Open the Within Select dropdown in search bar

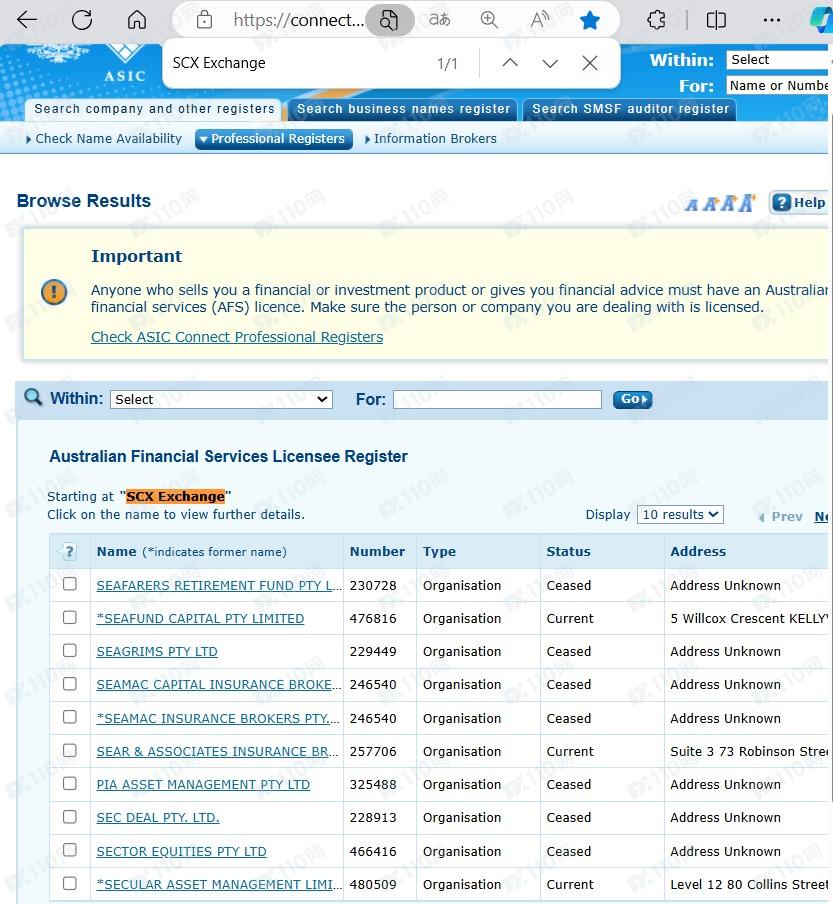[x=221, y=399]
